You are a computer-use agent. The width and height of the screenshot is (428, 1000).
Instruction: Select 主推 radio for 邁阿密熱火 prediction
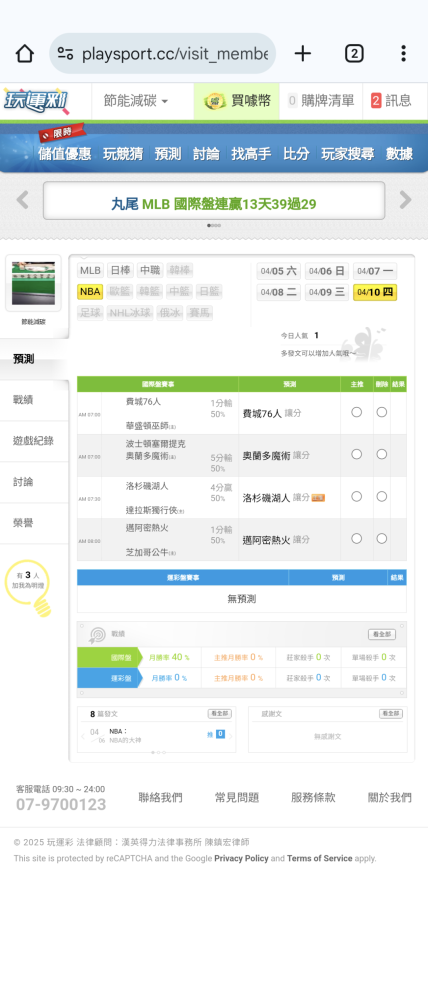coord(357,539)
